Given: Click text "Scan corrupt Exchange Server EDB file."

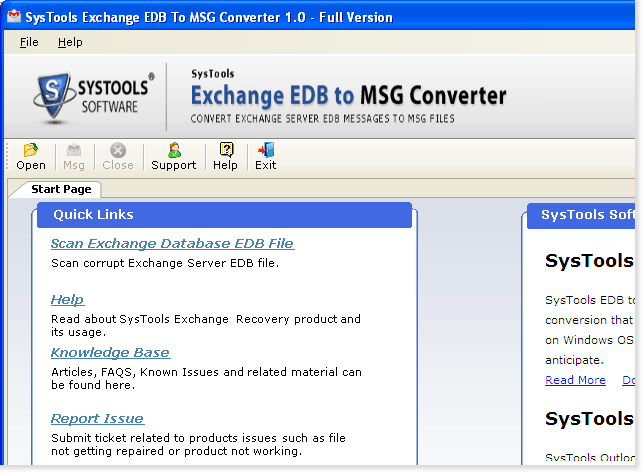Looking at the screenshot, I should (x=165, y=263).
